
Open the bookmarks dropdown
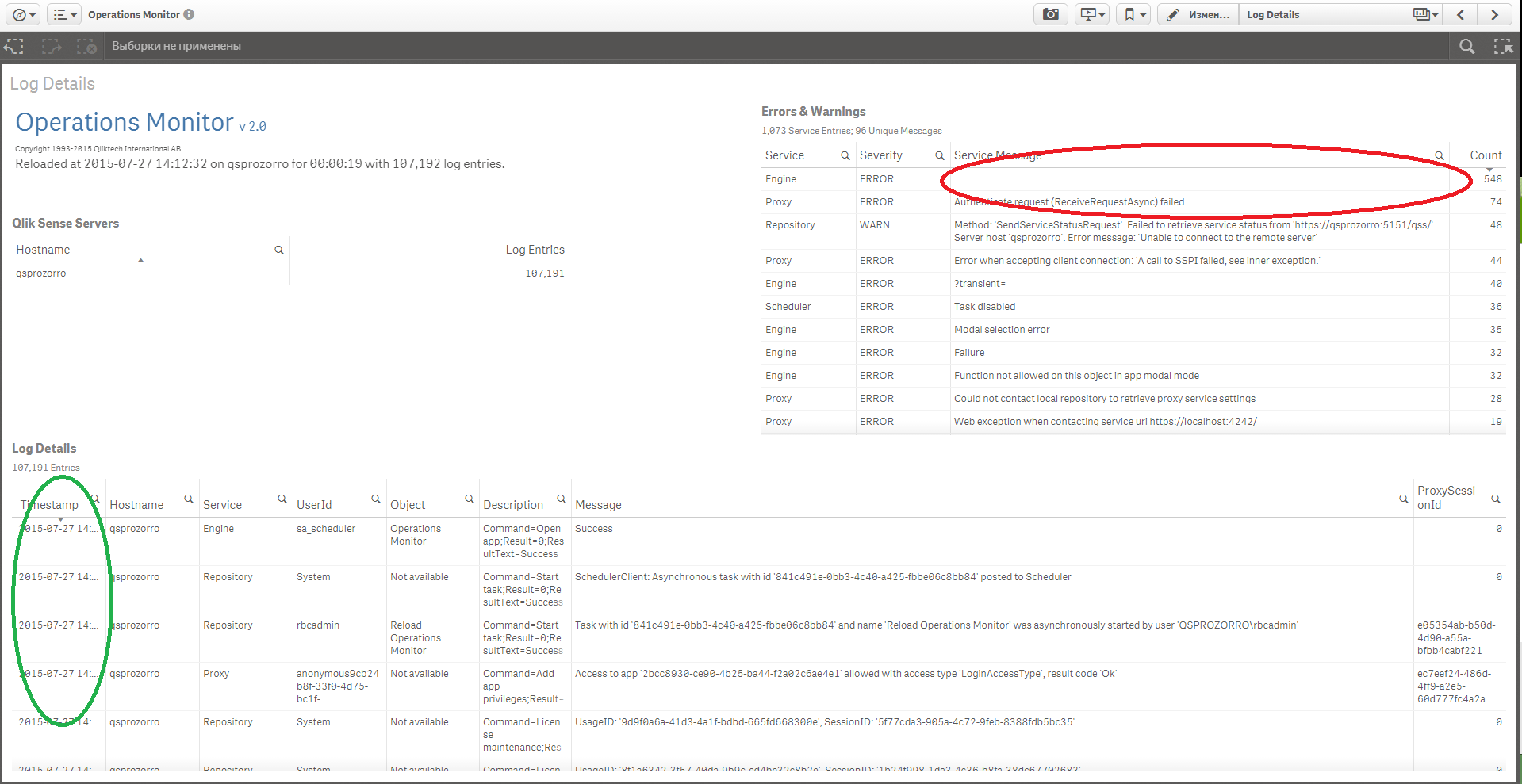[1133, 14]
